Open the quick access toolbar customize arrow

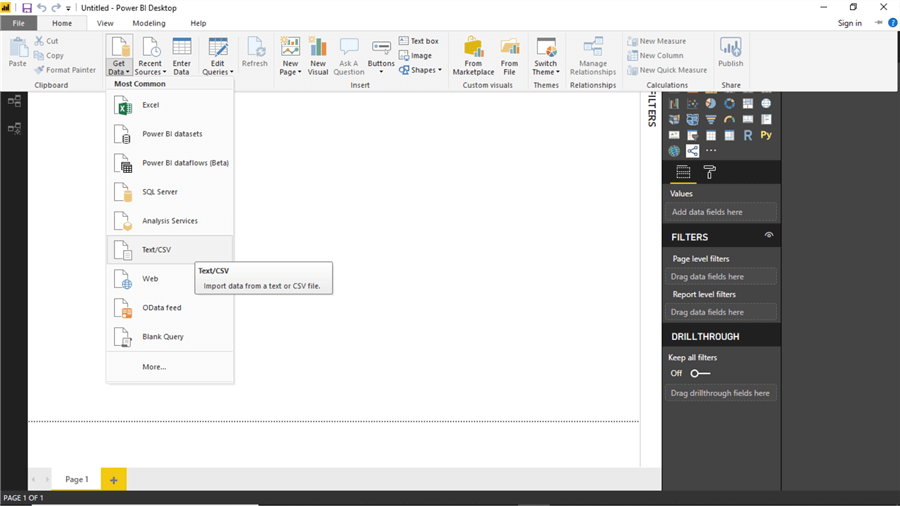68,9
